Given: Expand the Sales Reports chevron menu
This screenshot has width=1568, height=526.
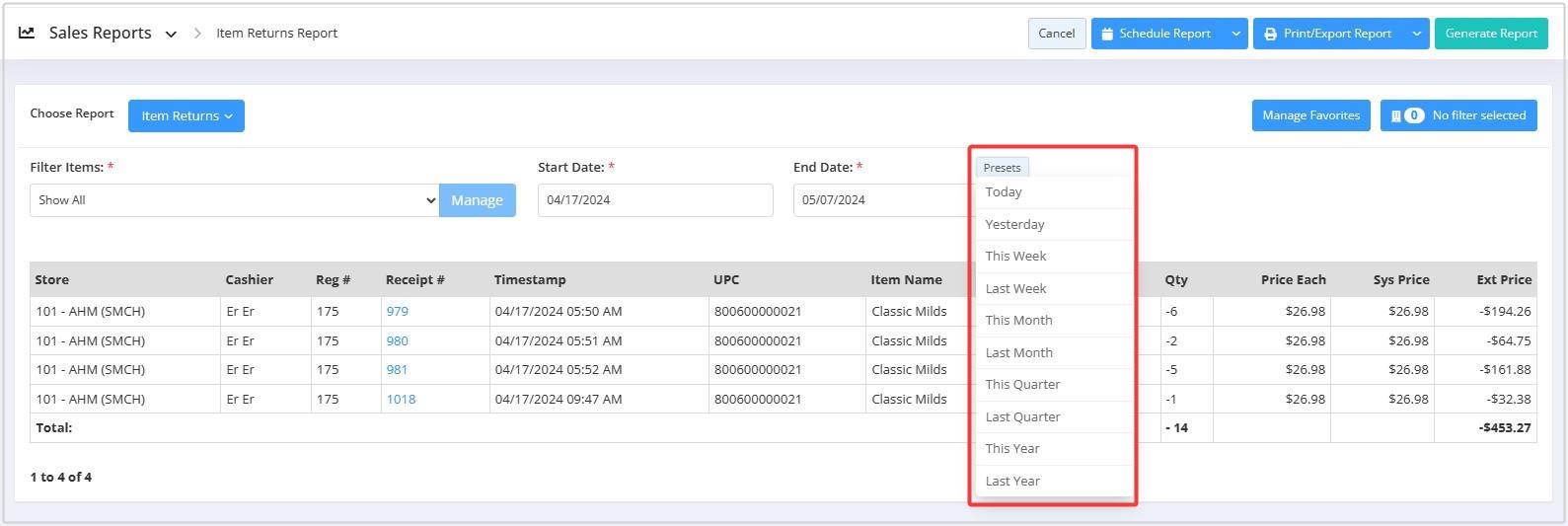Looking at the screenshot, I should click(x=171, y=34).
